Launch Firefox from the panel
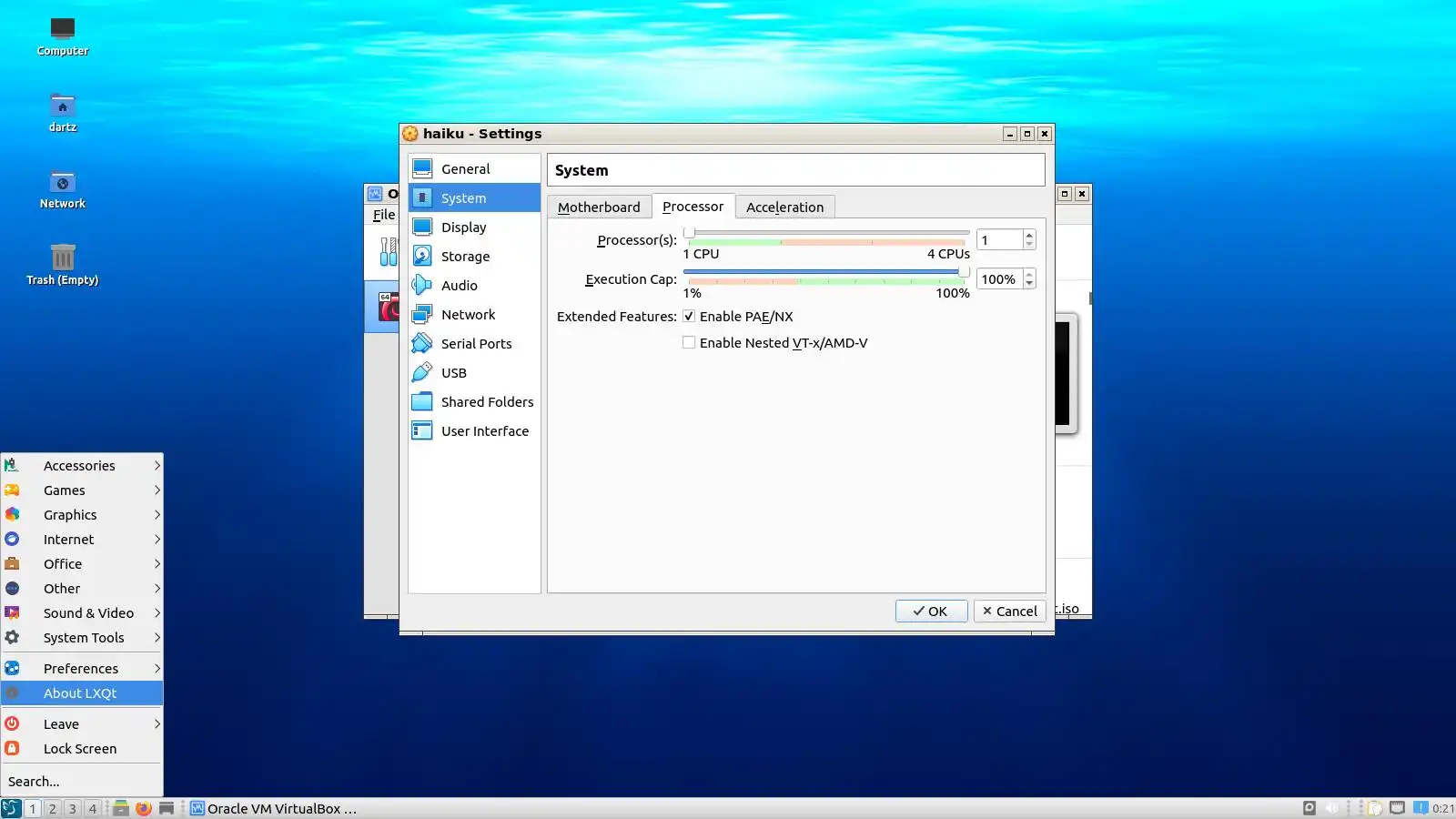The height and width of the screenshot is (819, 1456). tap(144, 808)
